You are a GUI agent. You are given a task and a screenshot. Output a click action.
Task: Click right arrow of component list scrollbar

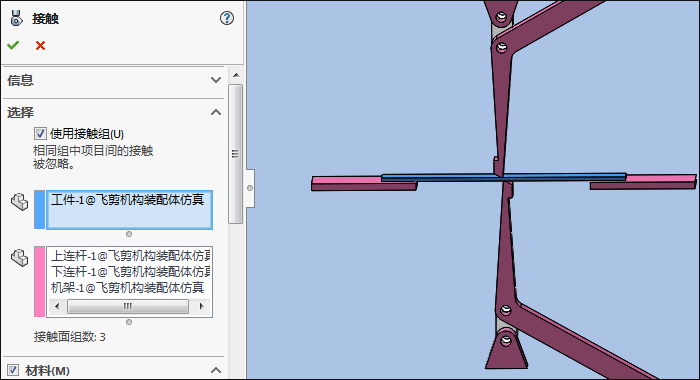(201, 306)
